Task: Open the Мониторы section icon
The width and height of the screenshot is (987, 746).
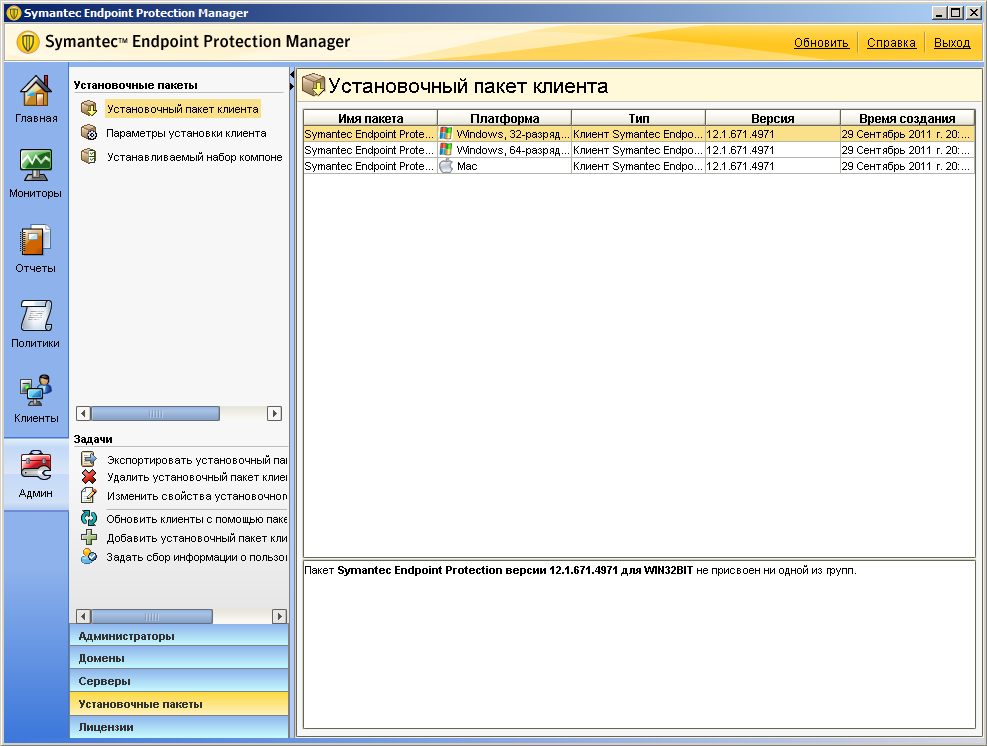Action: [x=36, y=167]
